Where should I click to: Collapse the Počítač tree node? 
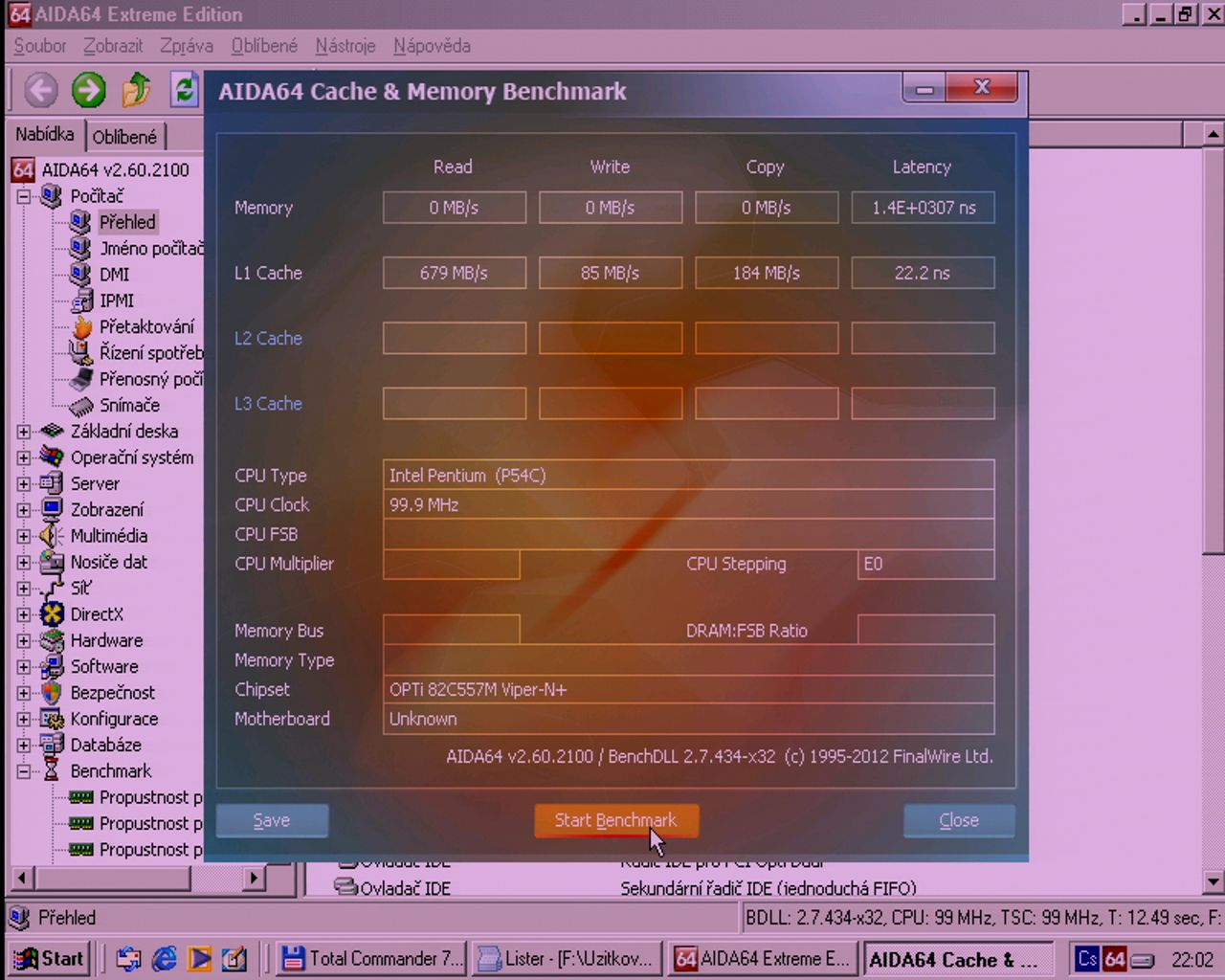(24, 196)
